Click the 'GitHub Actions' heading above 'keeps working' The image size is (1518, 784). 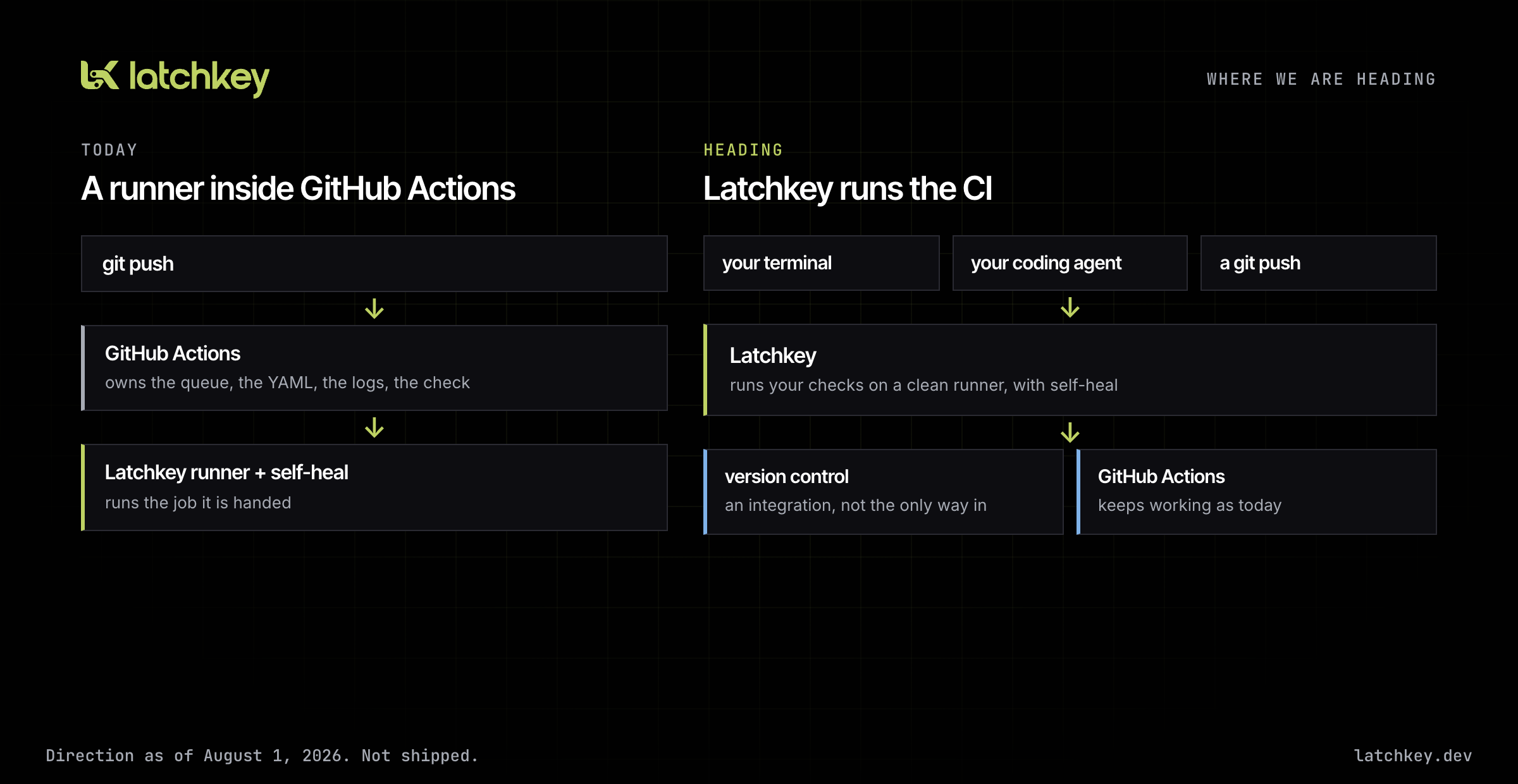click(1161, 476)
